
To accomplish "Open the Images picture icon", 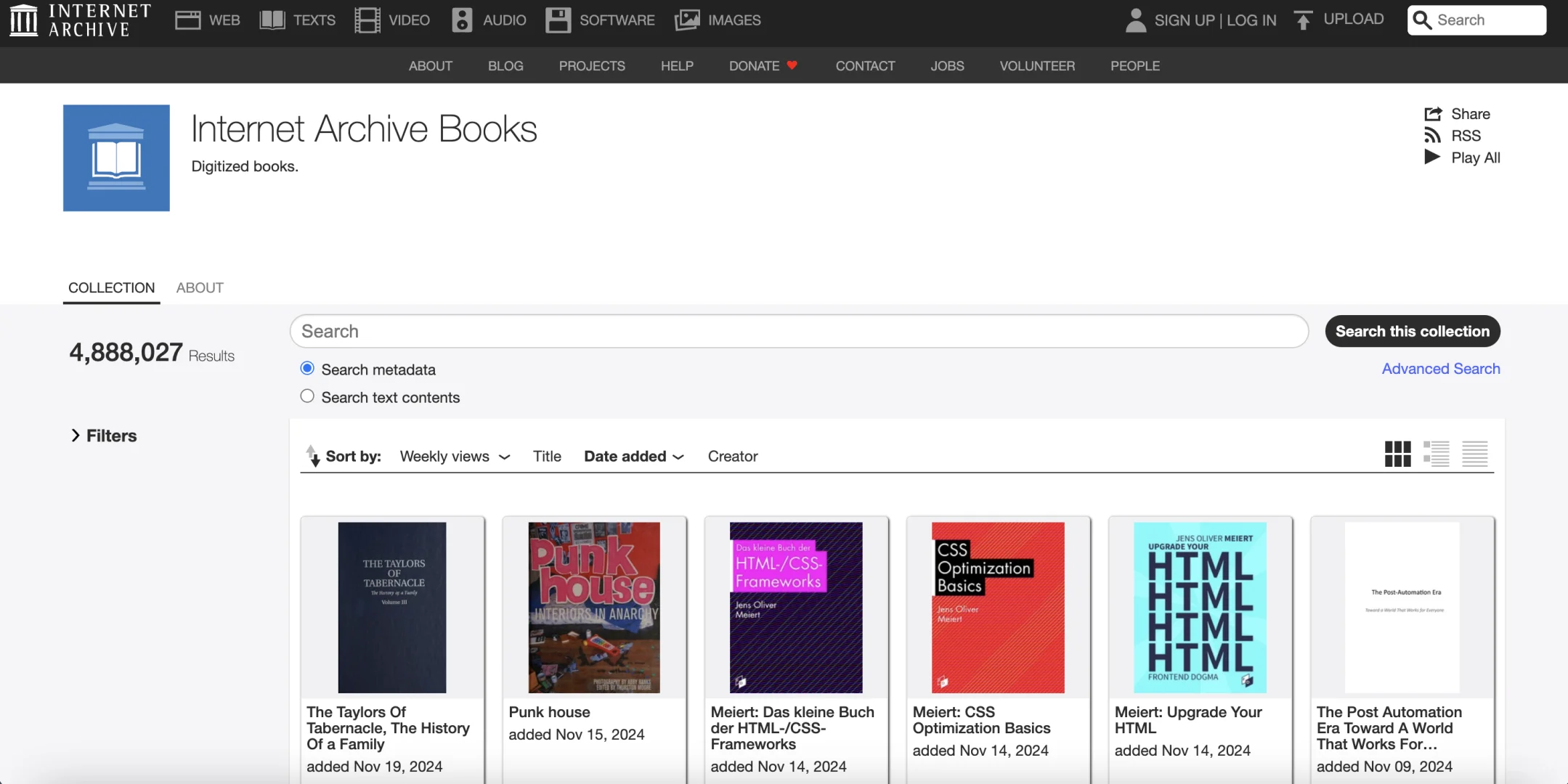I will pos(687,20).
